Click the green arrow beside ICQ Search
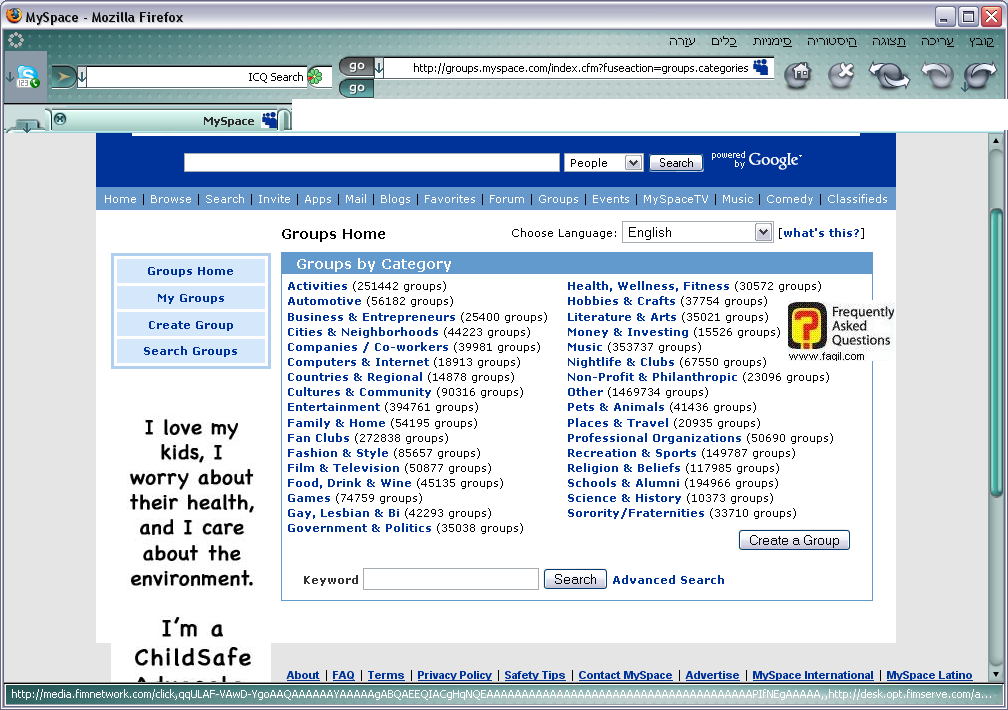 pyautogui.click(x=62, y=76)
